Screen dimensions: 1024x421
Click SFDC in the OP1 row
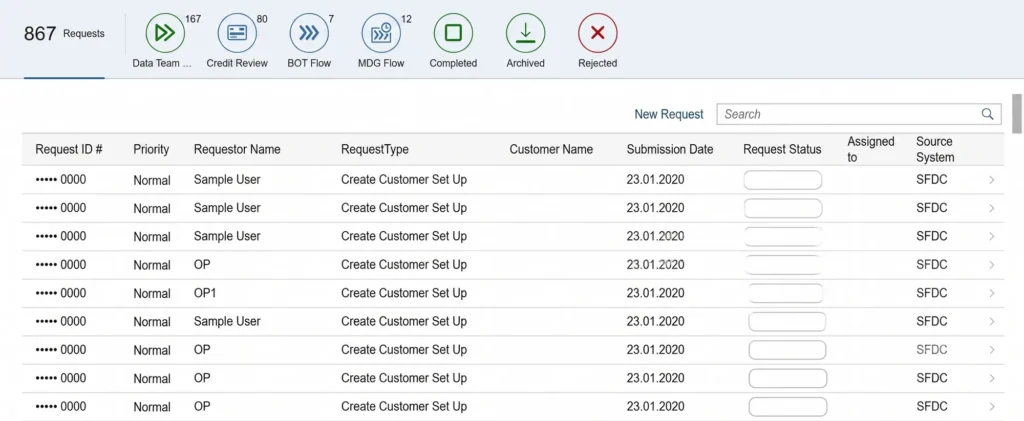(932, 293)
